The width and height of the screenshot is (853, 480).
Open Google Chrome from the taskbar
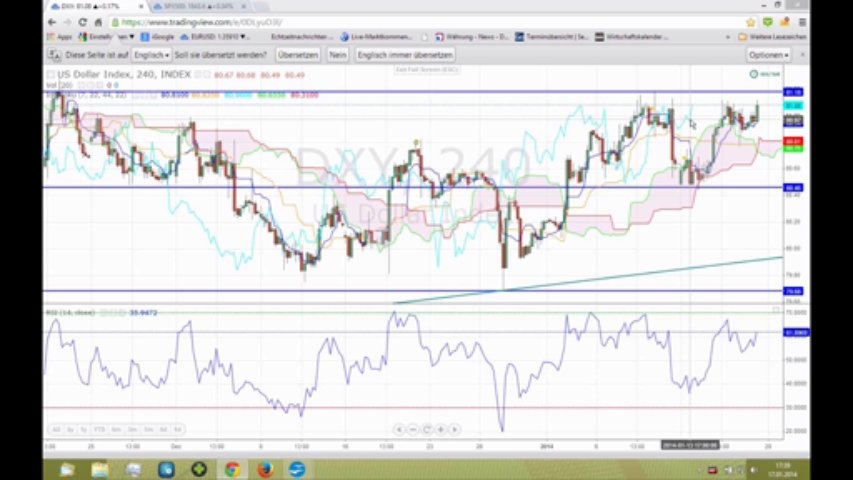click(231, 468)
